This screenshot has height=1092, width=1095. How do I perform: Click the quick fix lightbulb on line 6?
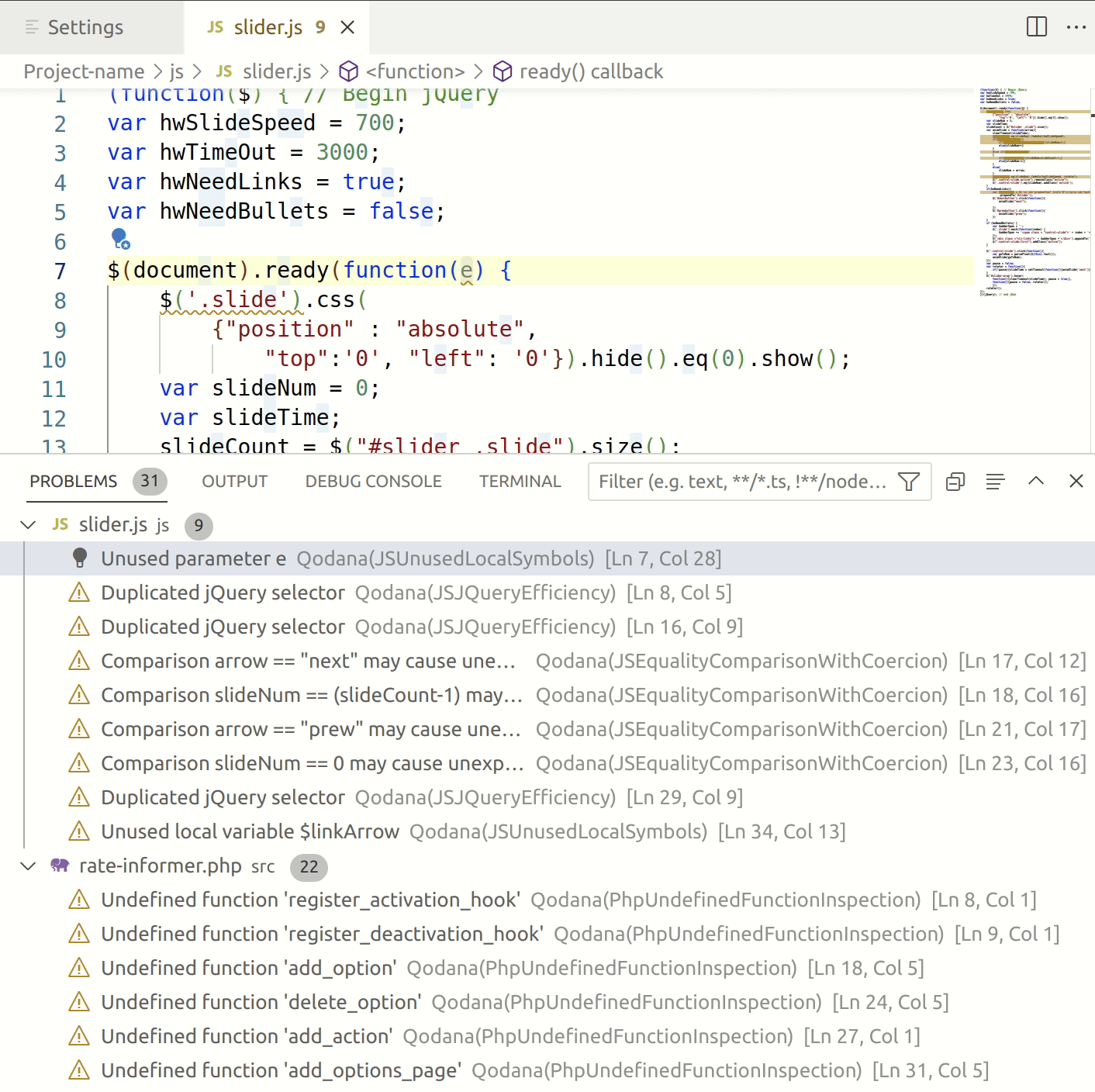(119, 240)
